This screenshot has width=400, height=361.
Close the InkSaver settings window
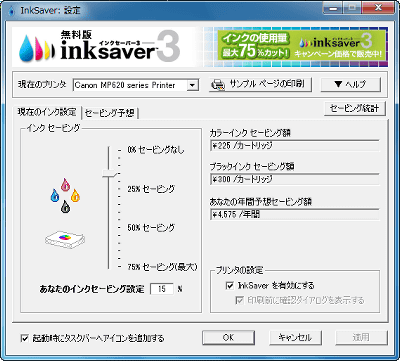[x=378, y=8]
